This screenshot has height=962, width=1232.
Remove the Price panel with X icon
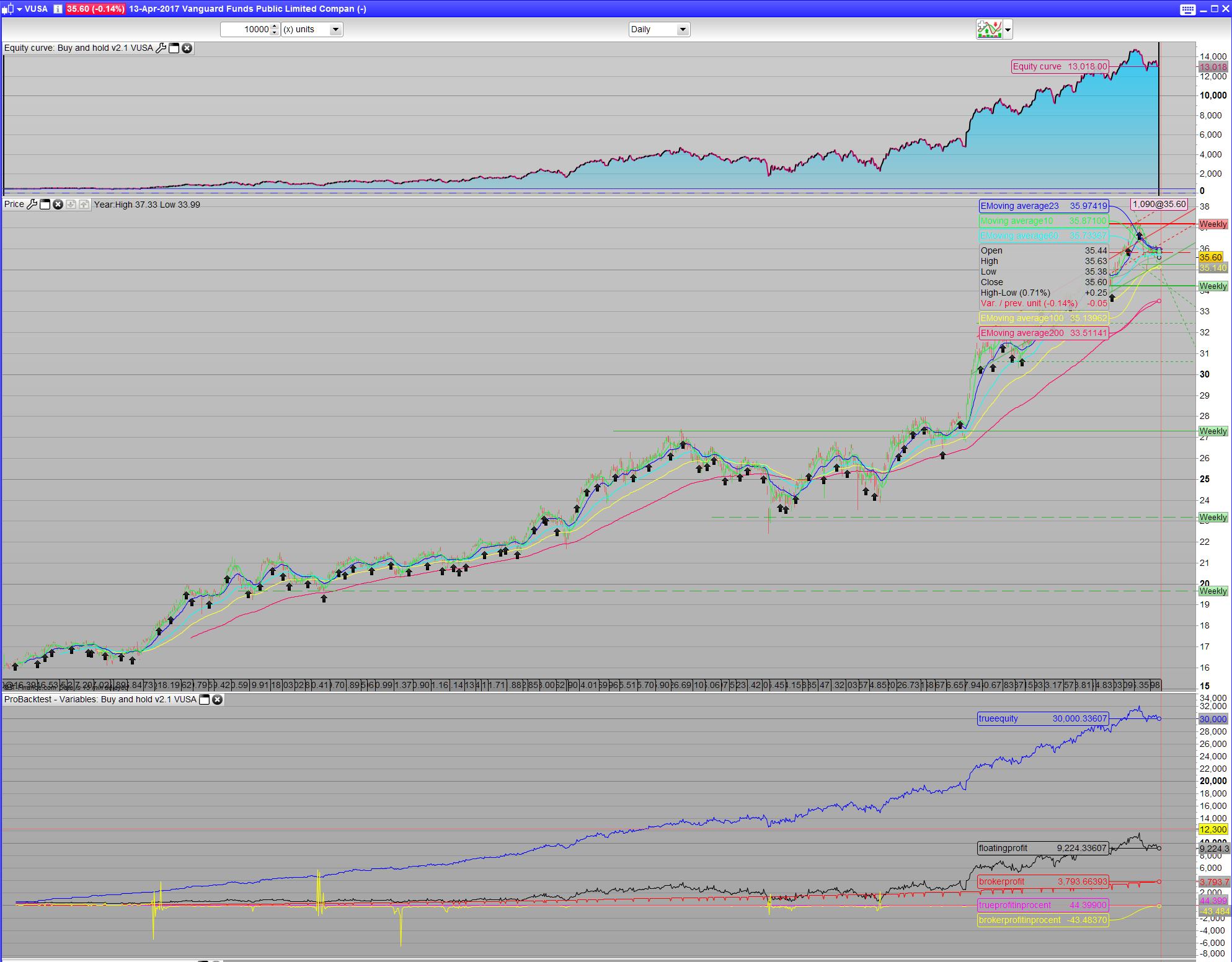[58, 204]
